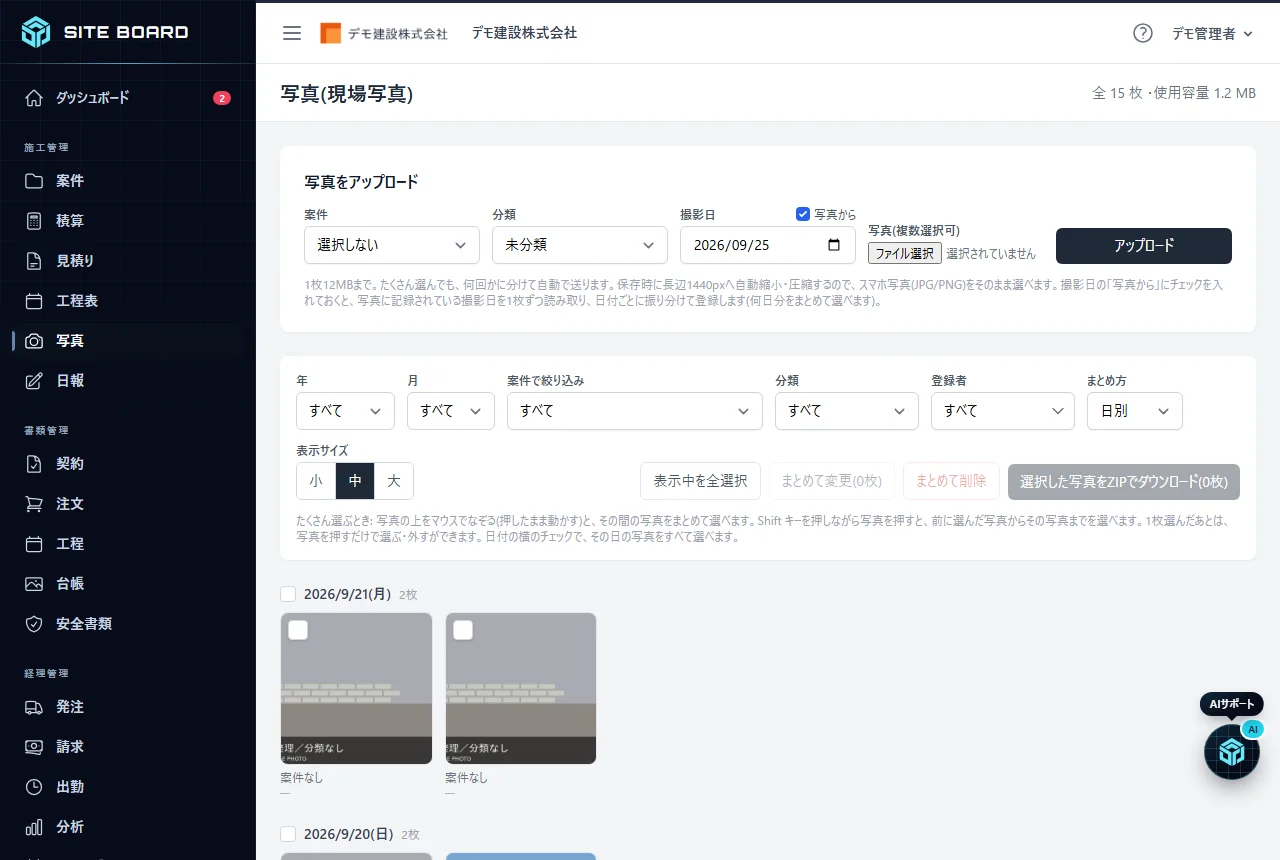Open the upload 案件 dropdown (選択しない)

pos(392,245)
